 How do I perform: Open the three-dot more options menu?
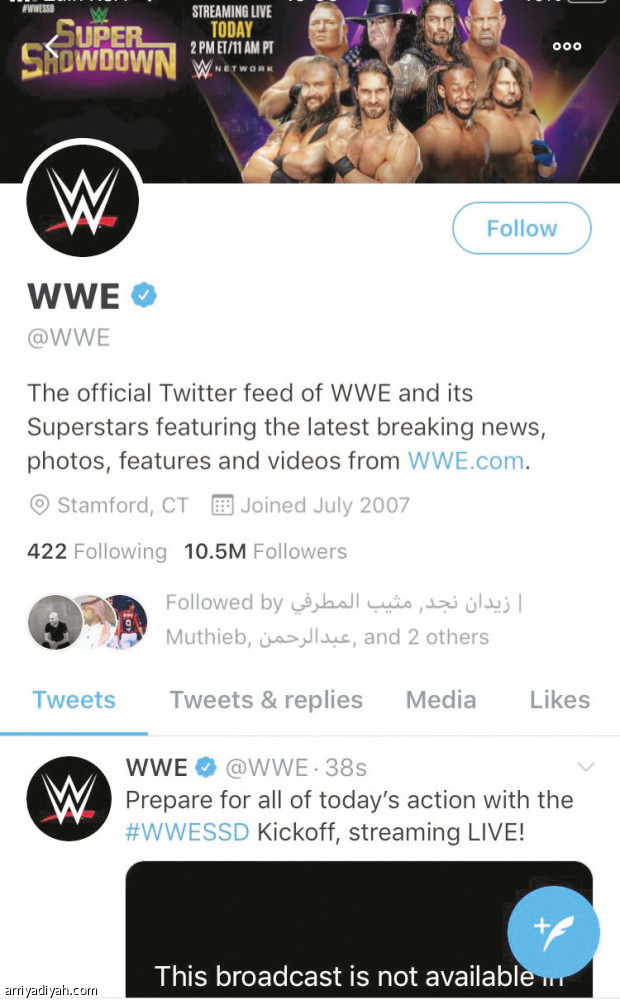pos(566,46)
